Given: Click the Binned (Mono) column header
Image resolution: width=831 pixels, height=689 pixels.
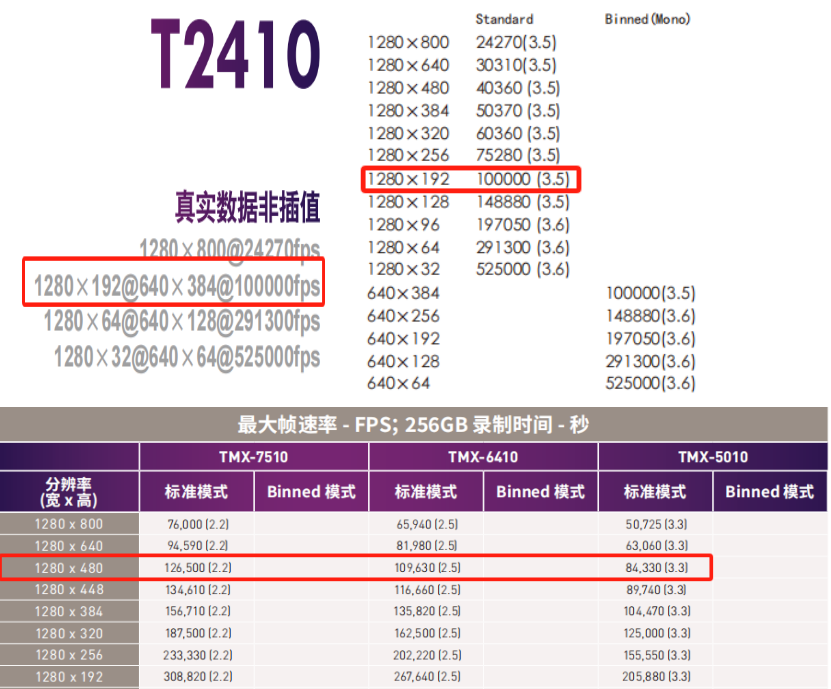Looking at the screenshot, I should click(647, 19).
